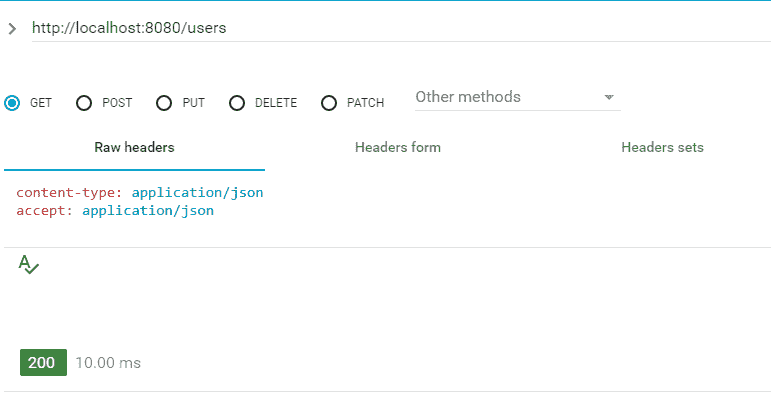The width and height of the screenshot is (771, 407).
Task: Open the Headers form tab
Action: [397, 147]
